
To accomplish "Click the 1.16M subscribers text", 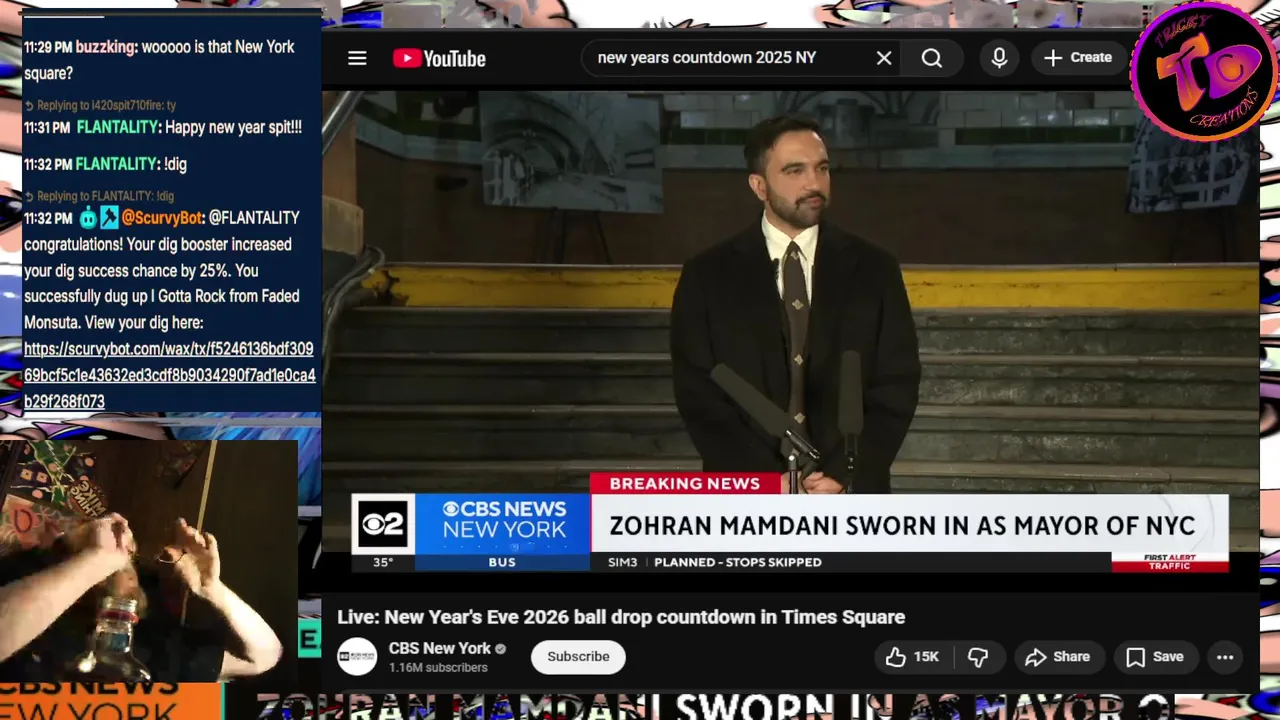I will pos(438,668).
